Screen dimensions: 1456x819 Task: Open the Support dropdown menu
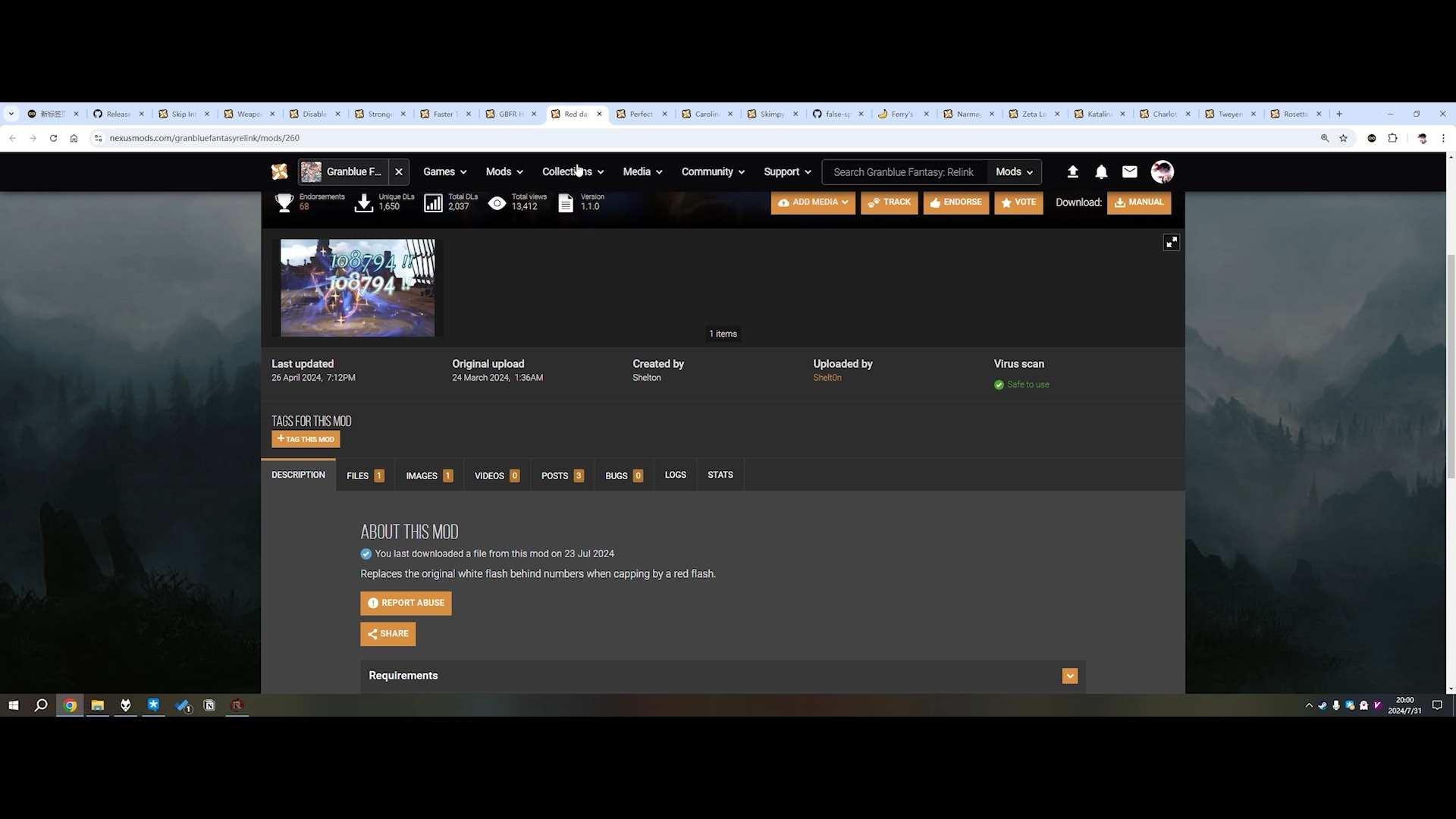click(x=787, y=172)
